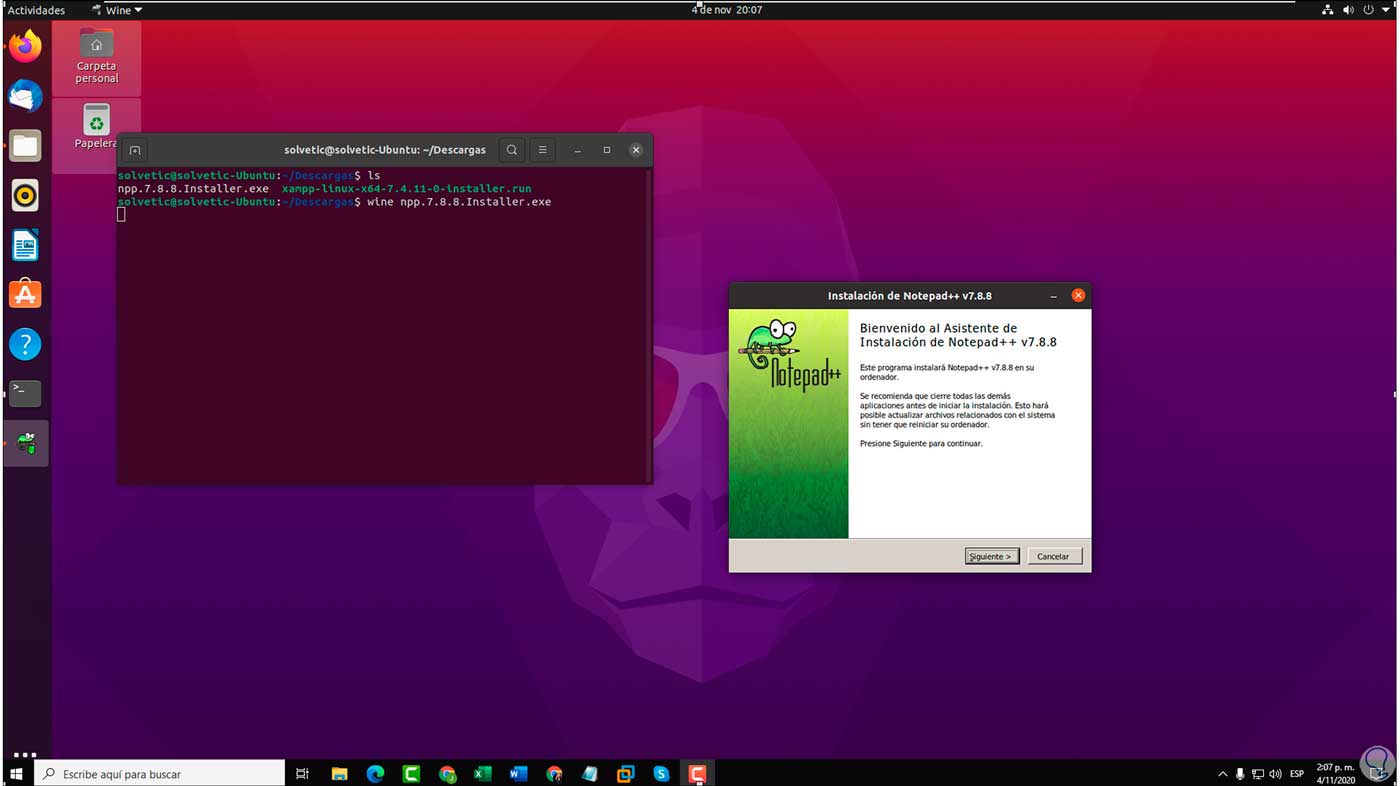Open the green Camtasia icon in the taskbar

pyautogui.click(x=411, y=774)
